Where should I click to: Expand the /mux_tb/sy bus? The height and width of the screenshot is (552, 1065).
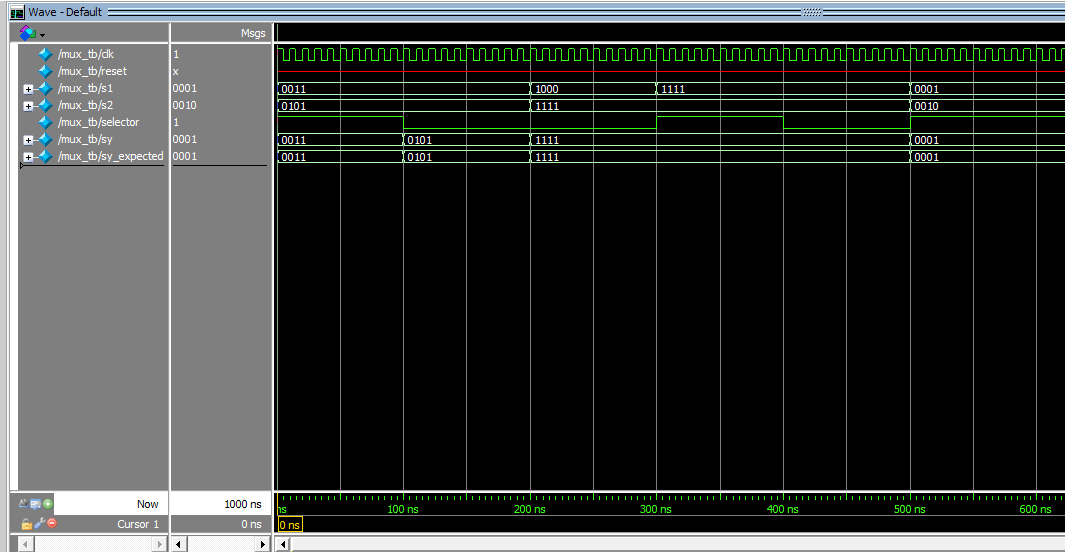28,140
